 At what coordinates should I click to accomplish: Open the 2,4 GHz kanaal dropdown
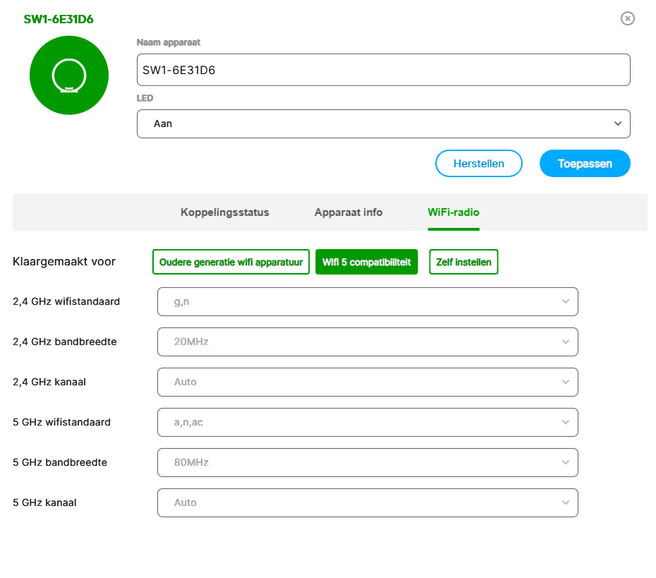click(367, 382)
